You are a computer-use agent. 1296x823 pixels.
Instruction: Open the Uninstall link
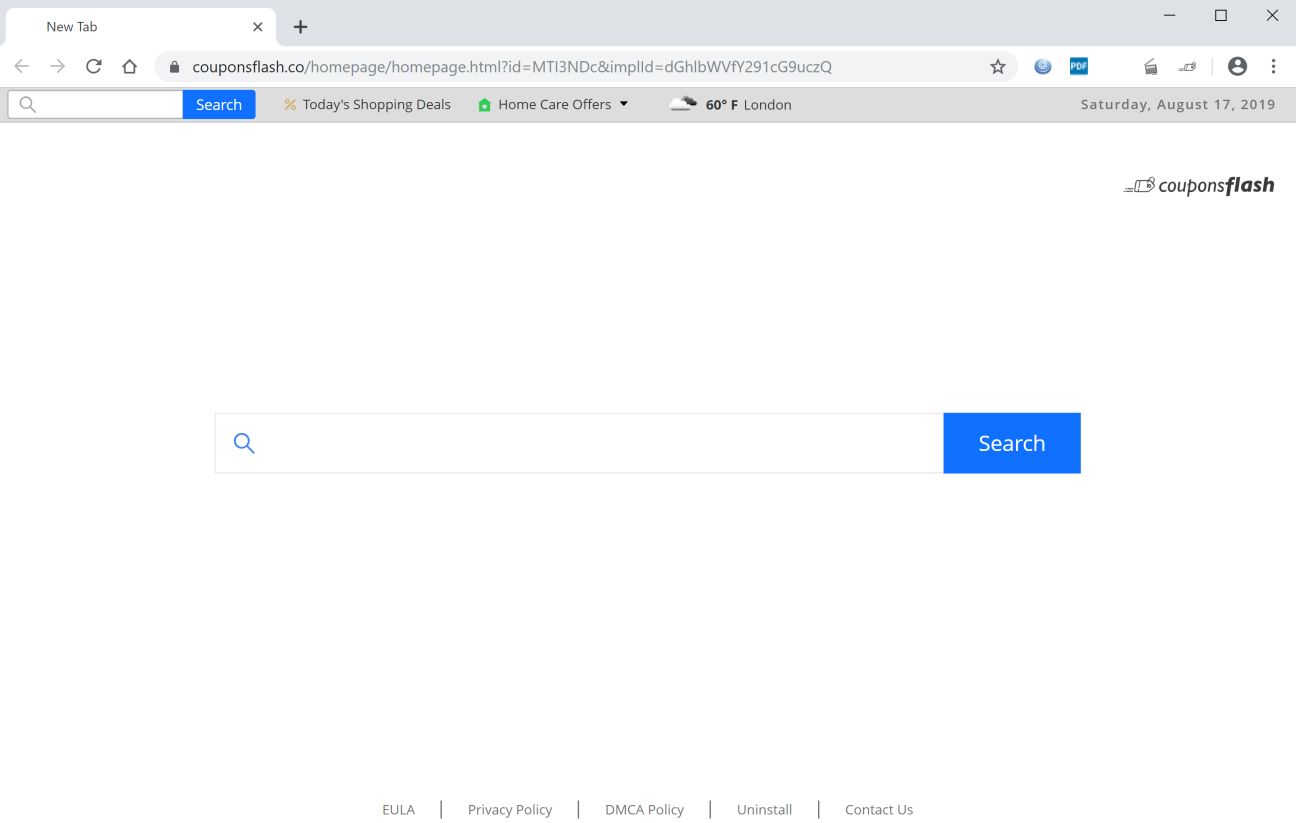[764, 809]
